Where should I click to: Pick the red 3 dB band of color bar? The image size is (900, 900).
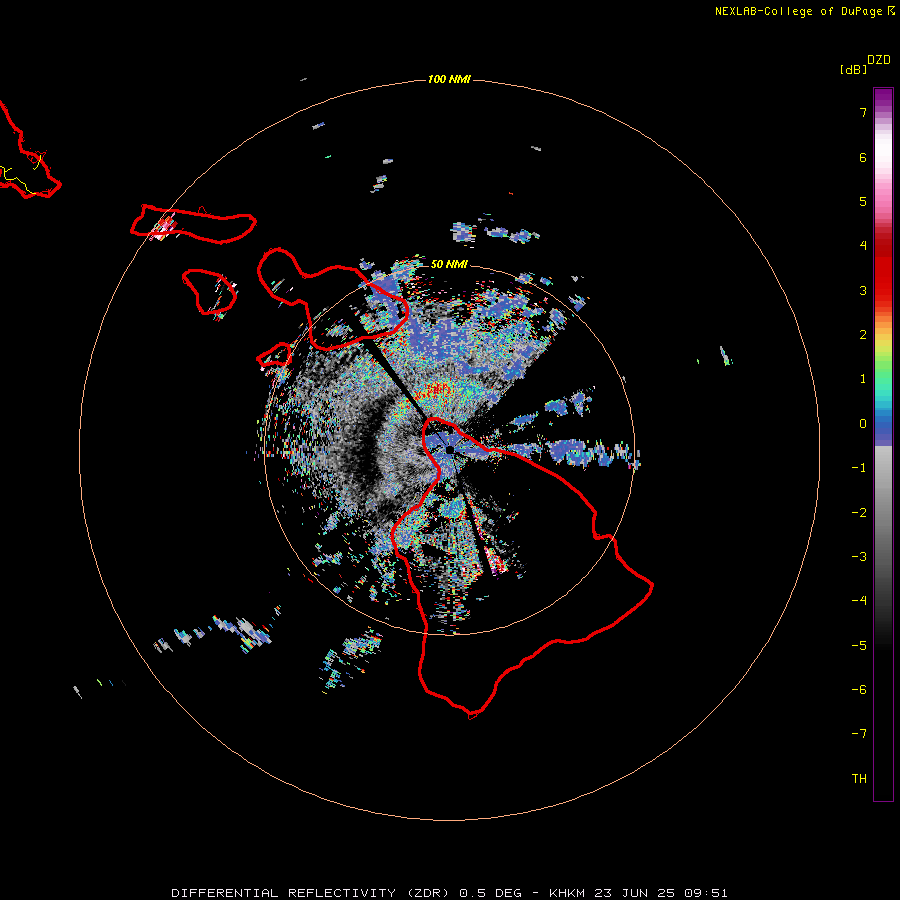[883, 287]
